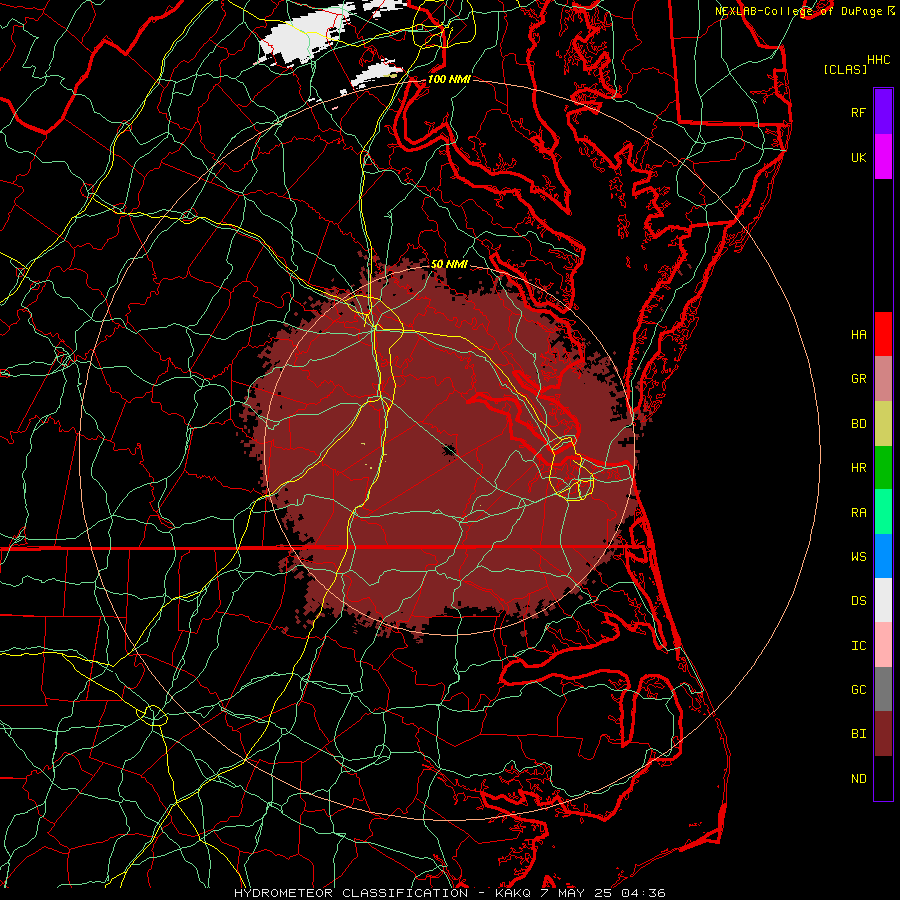Click the BD yellow legend color swatch
900x900 pixels.
point(883,424)
